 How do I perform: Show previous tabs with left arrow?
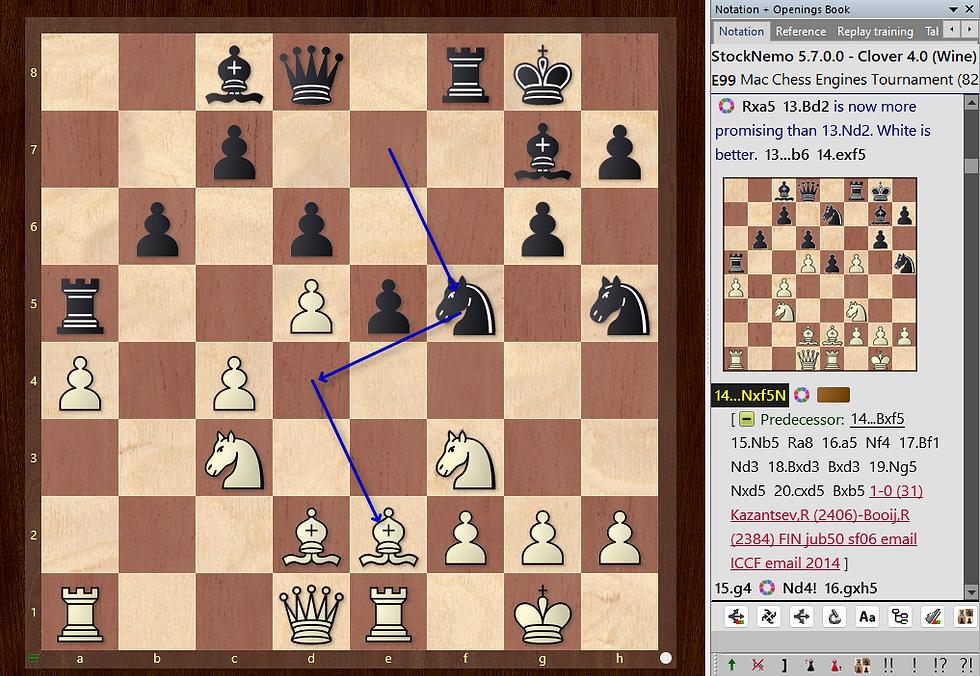[951, 29]
